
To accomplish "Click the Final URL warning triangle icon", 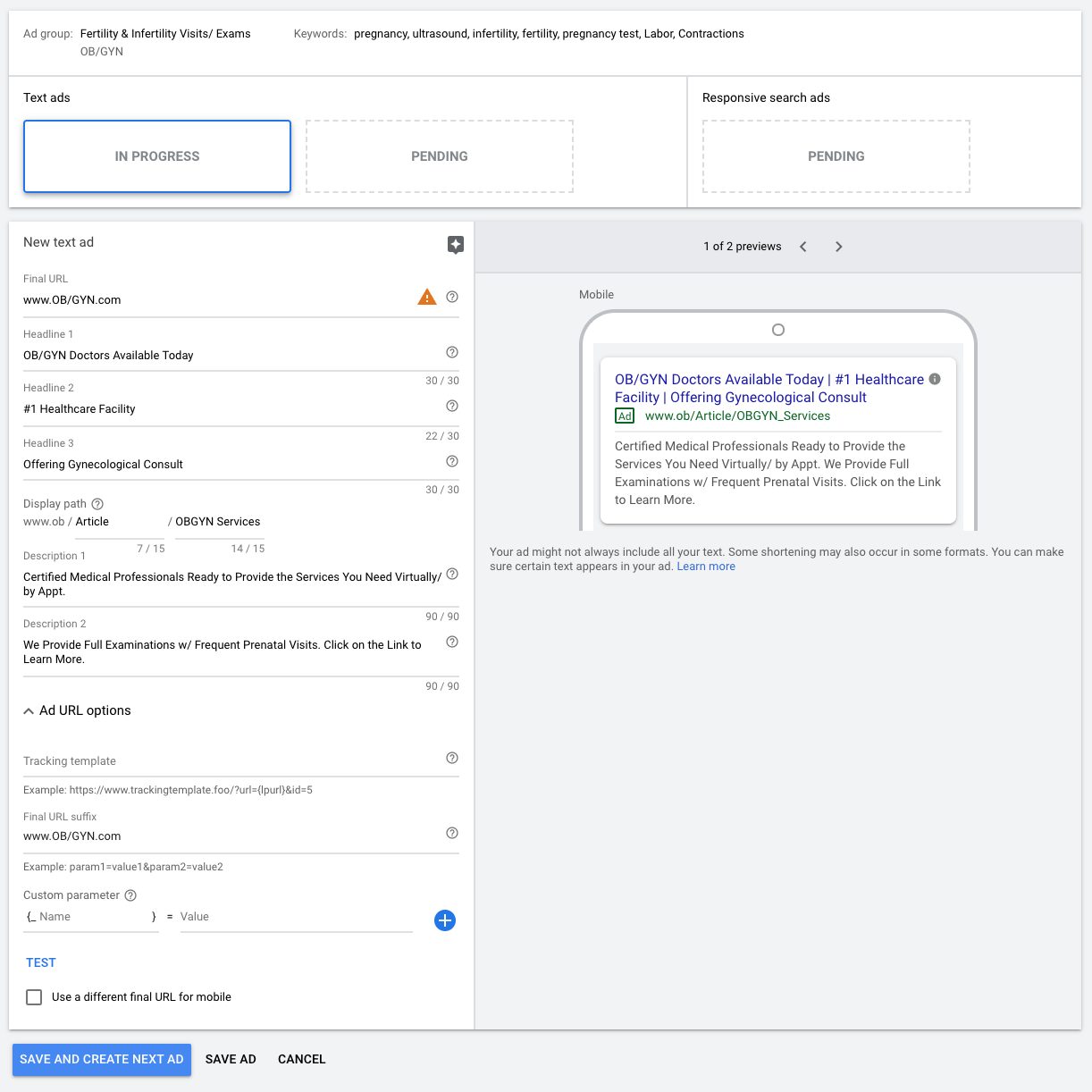I will [427, 298].
